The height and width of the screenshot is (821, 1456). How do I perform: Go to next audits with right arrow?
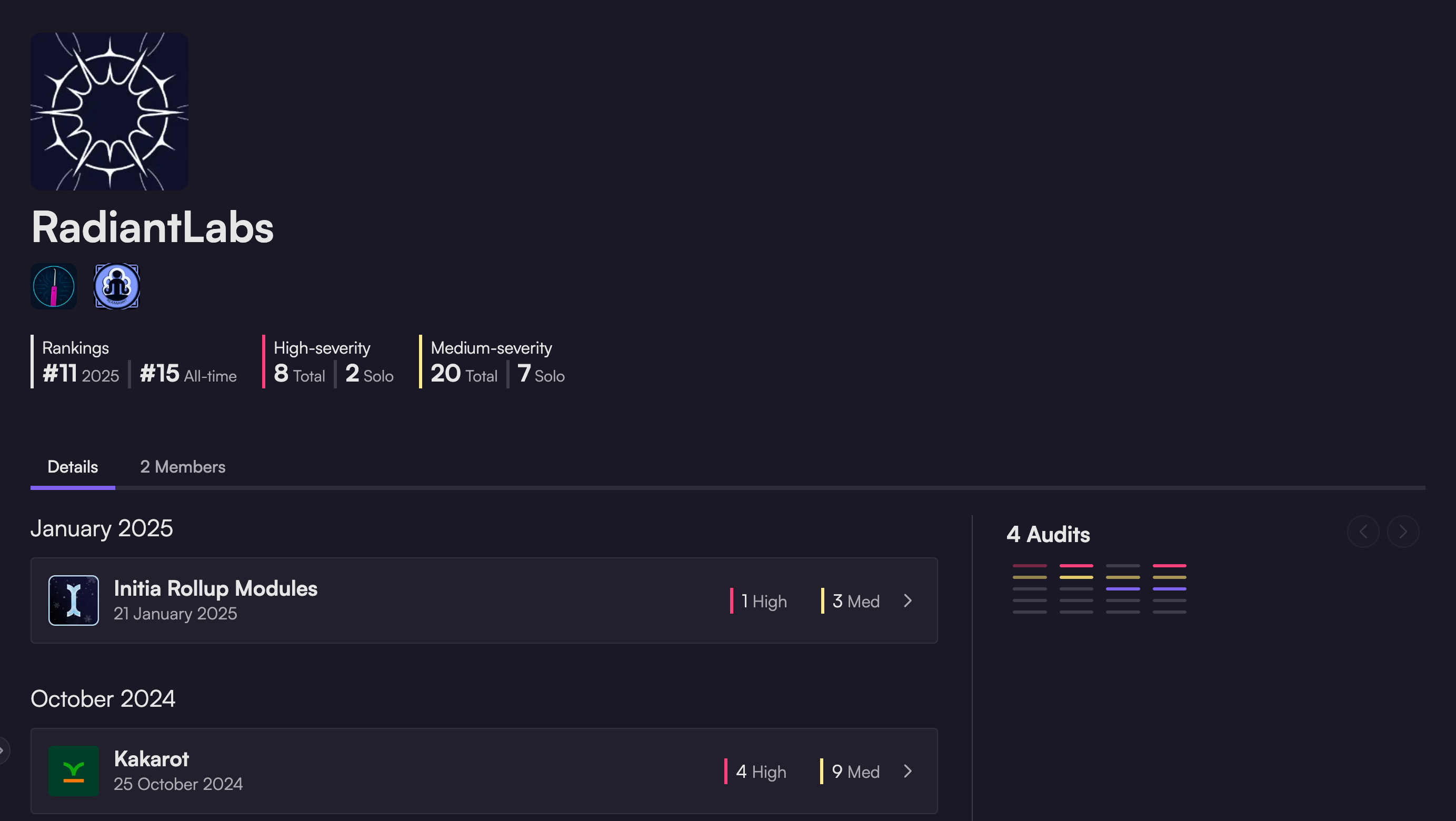pyautogui.click(x=1402, y=532)
